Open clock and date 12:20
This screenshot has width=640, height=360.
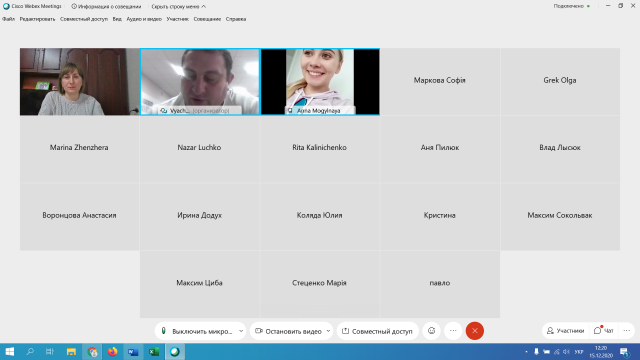[x=601, y=351]
